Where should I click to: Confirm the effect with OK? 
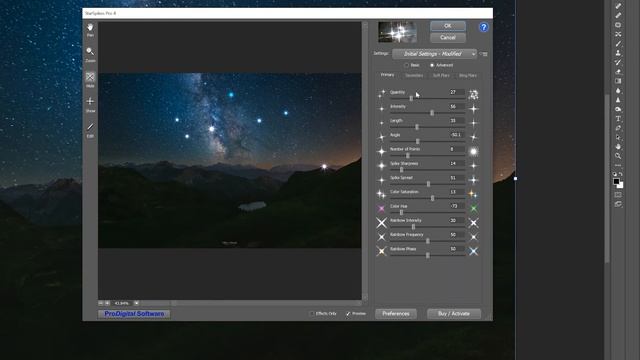(448, 26)
